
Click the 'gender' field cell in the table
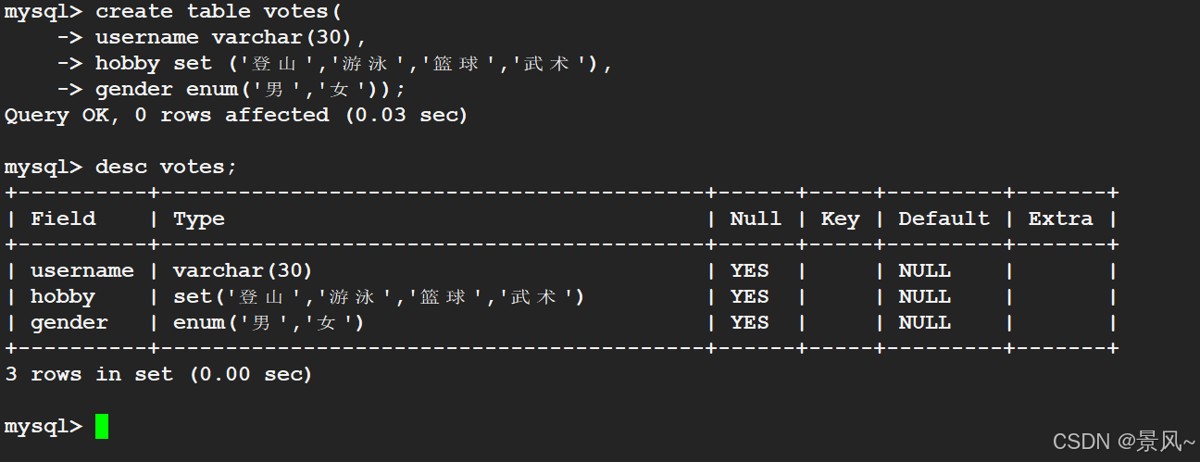(69, 323)
